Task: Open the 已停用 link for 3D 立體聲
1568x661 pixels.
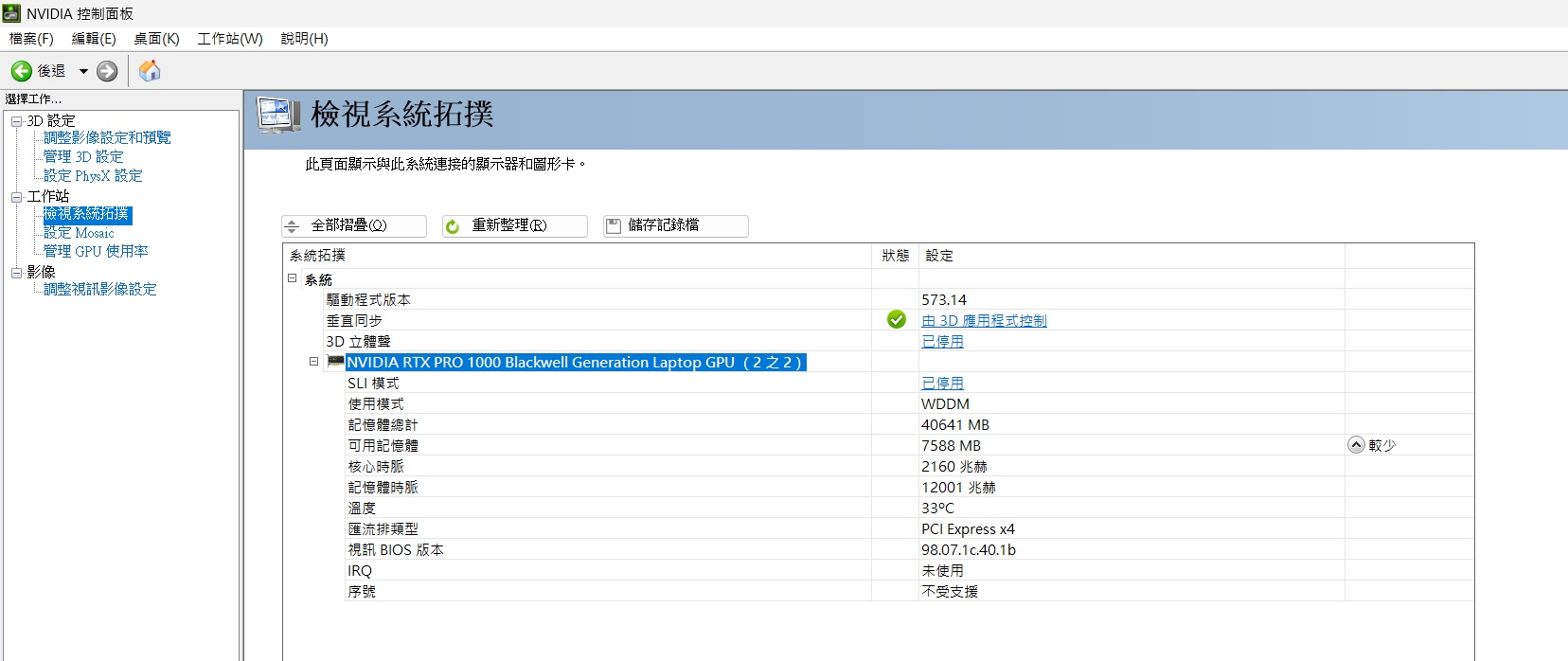Action: coord(942,342)
